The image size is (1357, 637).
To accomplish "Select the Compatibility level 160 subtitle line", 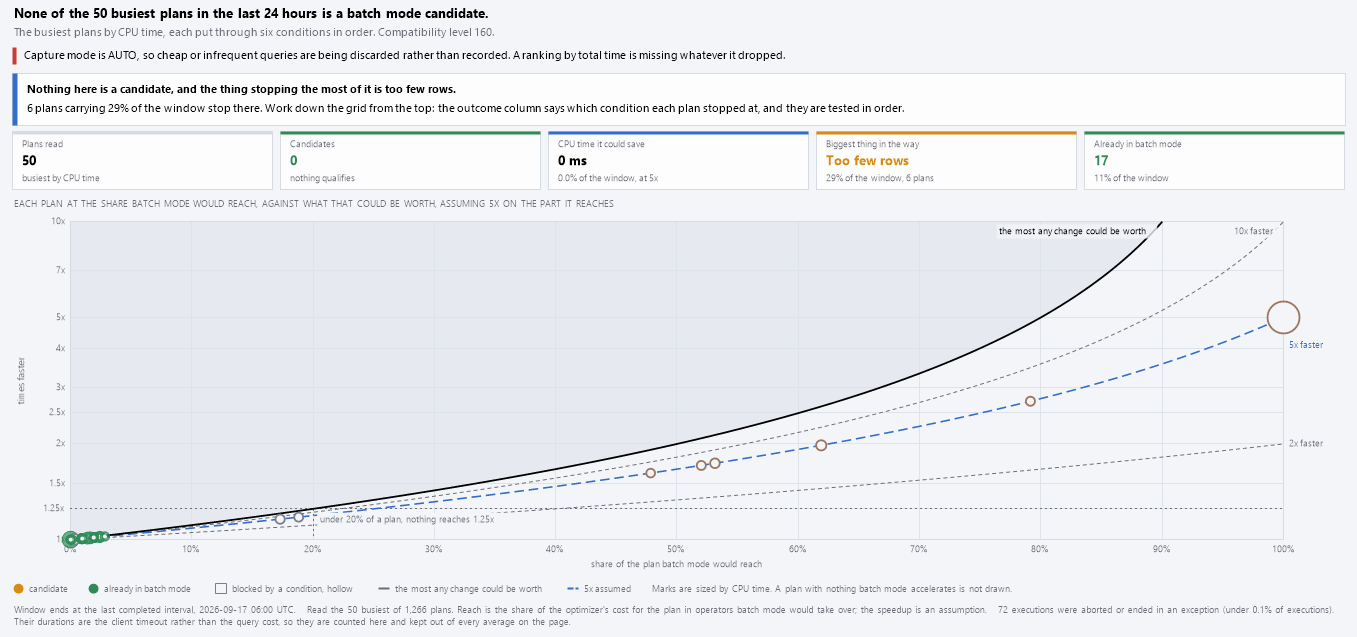I will (x=254, y=32).
